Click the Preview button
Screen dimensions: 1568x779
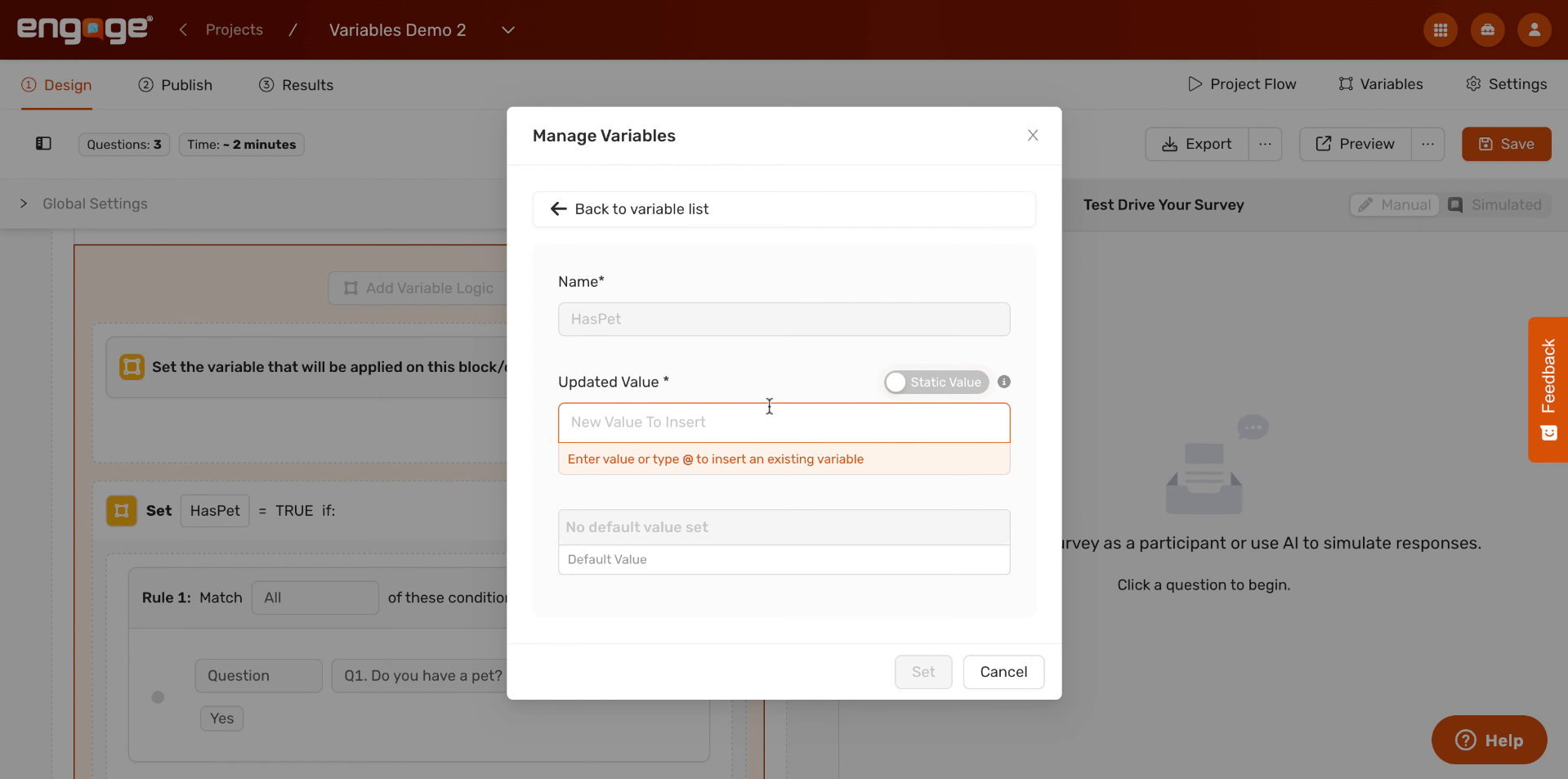point(1355,144)
